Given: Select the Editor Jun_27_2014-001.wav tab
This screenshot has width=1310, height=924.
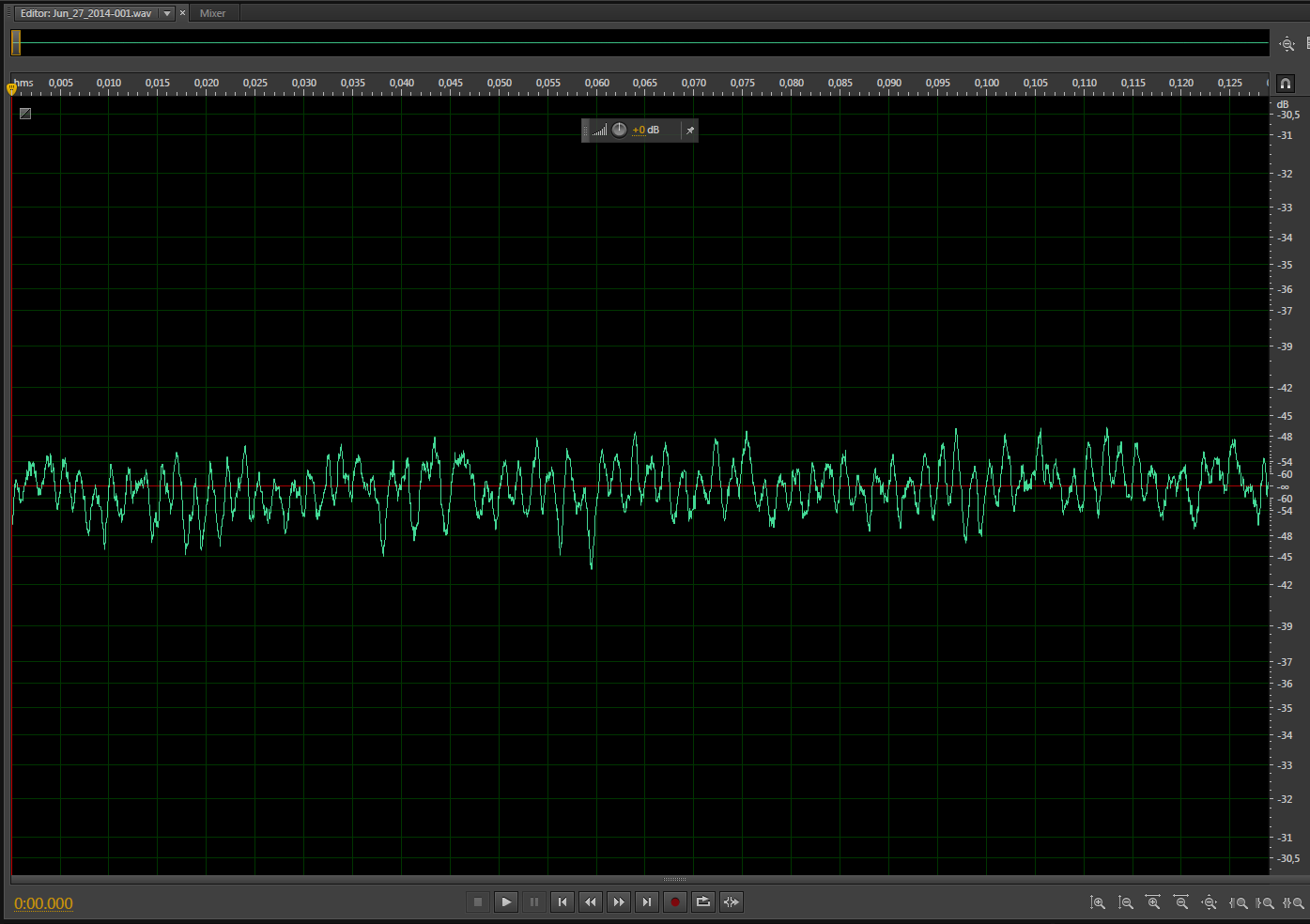Looking at the screenshot, I should click(x=85, y=13).
